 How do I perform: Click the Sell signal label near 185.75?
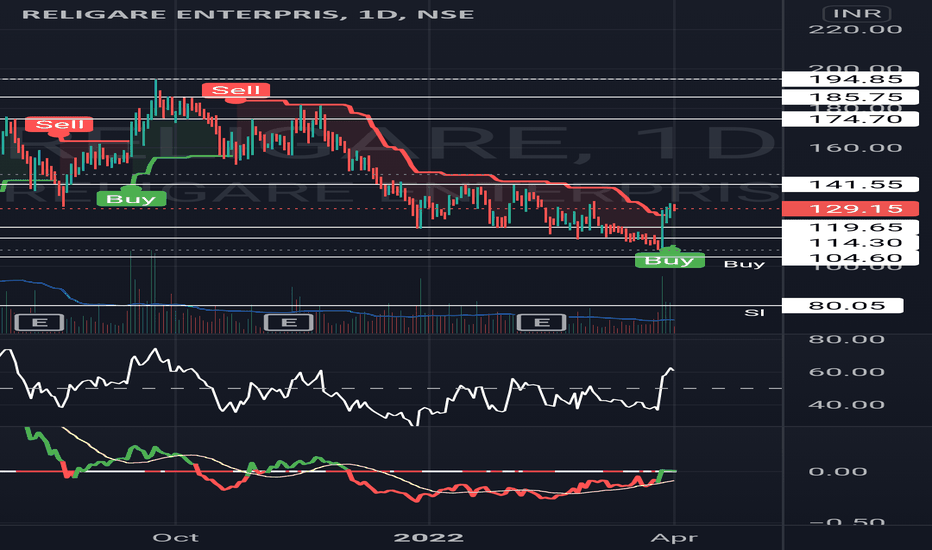[236, 90]
